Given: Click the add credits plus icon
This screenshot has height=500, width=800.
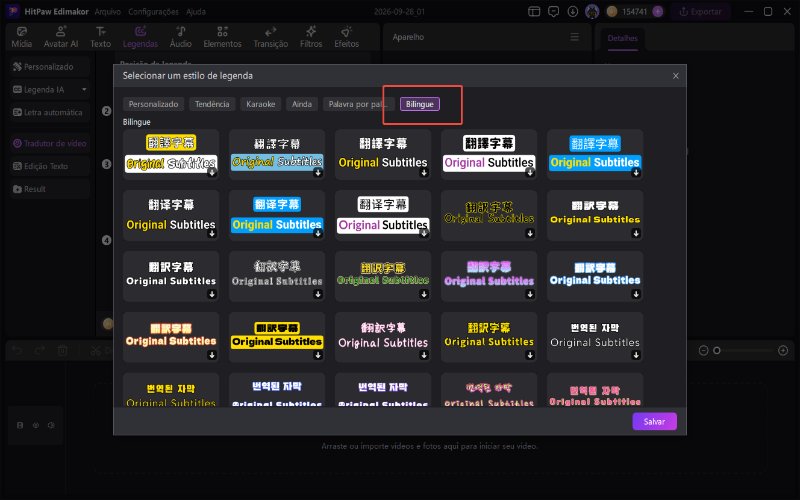Looking at the screenshot, I should click(658, 11).
